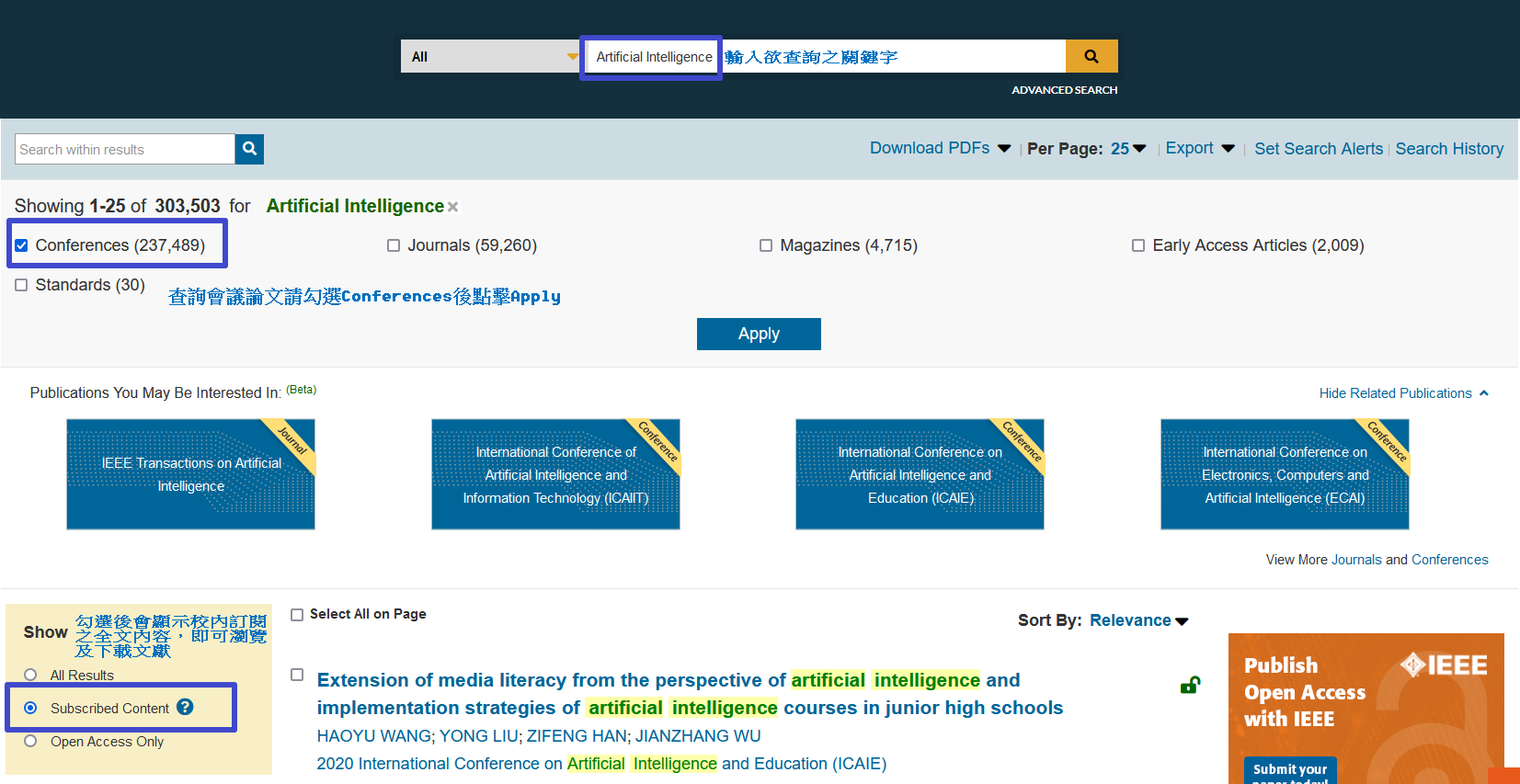Screen dimensions: 1520x784
Task: Select the Open Access Only radio button
Action: [30, 741]
